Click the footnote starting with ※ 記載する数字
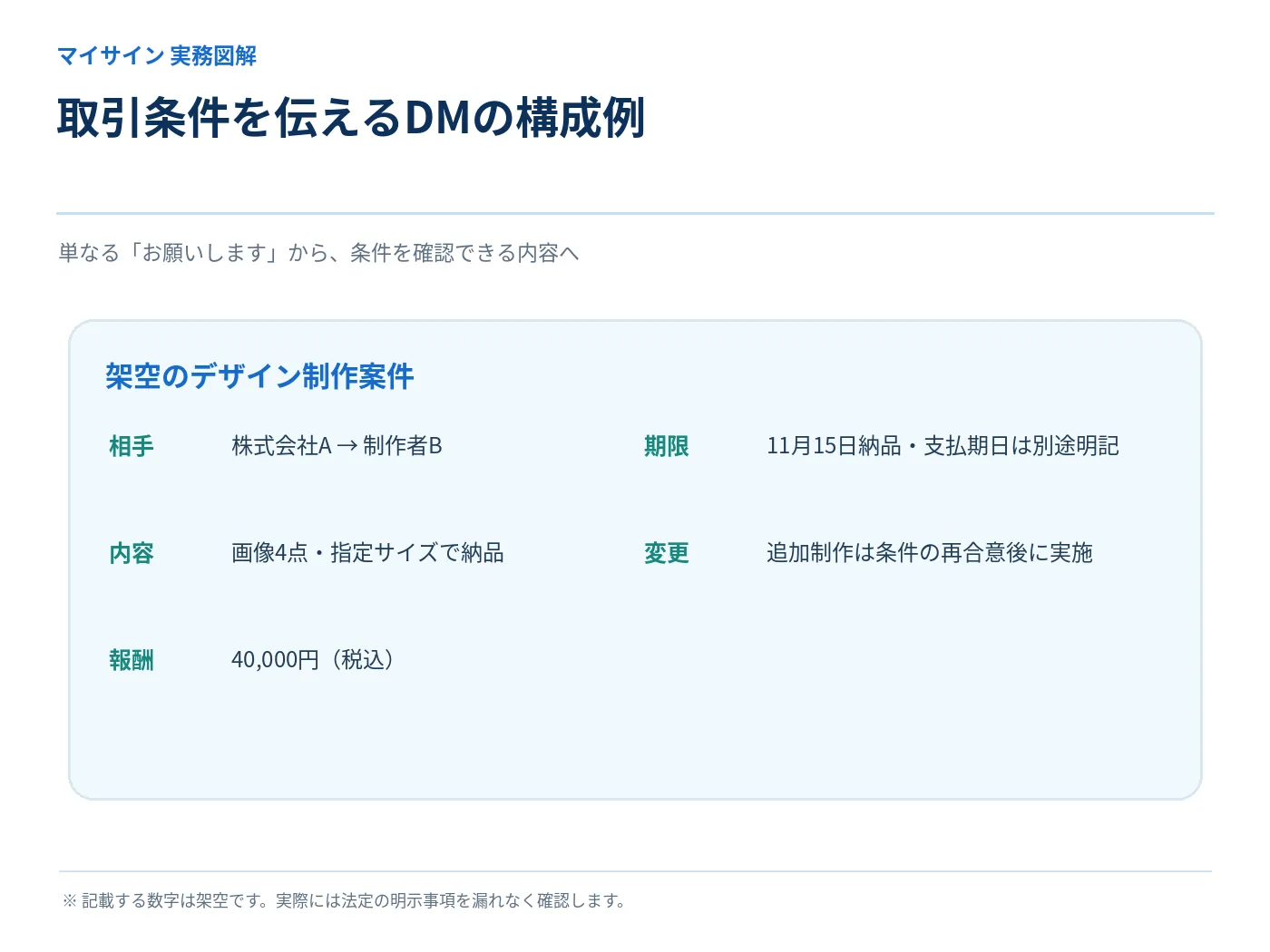 (344, 901)
